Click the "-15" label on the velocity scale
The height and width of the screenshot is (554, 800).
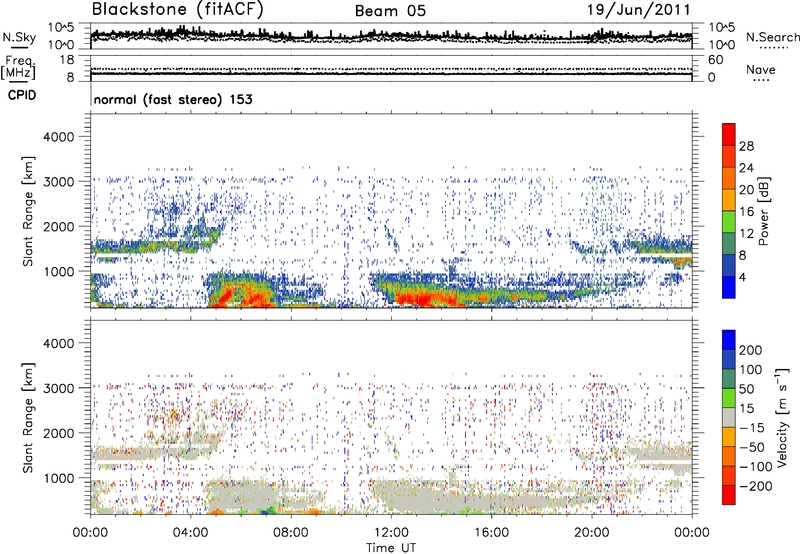point(752,428)
